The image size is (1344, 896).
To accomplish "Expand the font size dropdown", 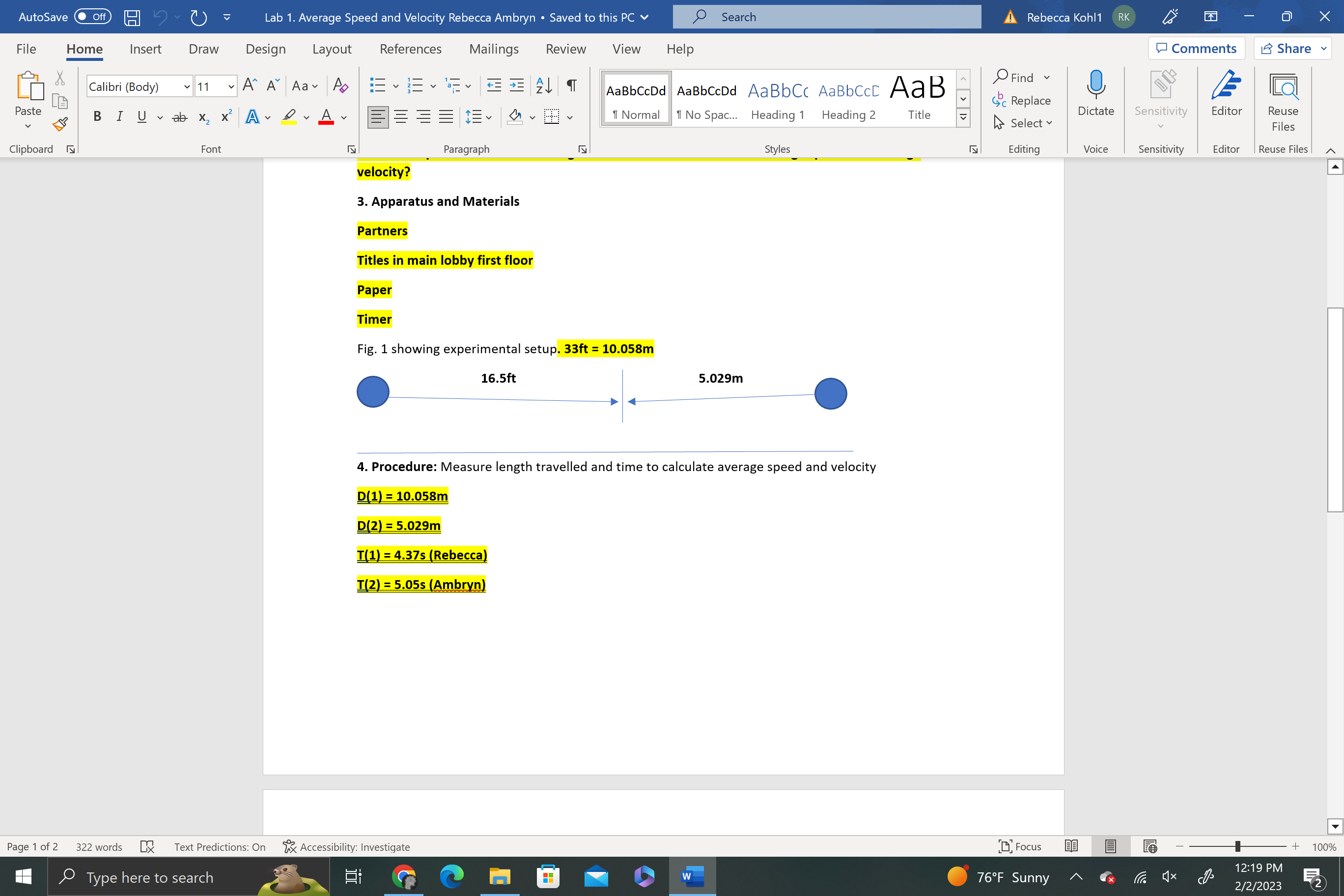I will pos(231,87).
